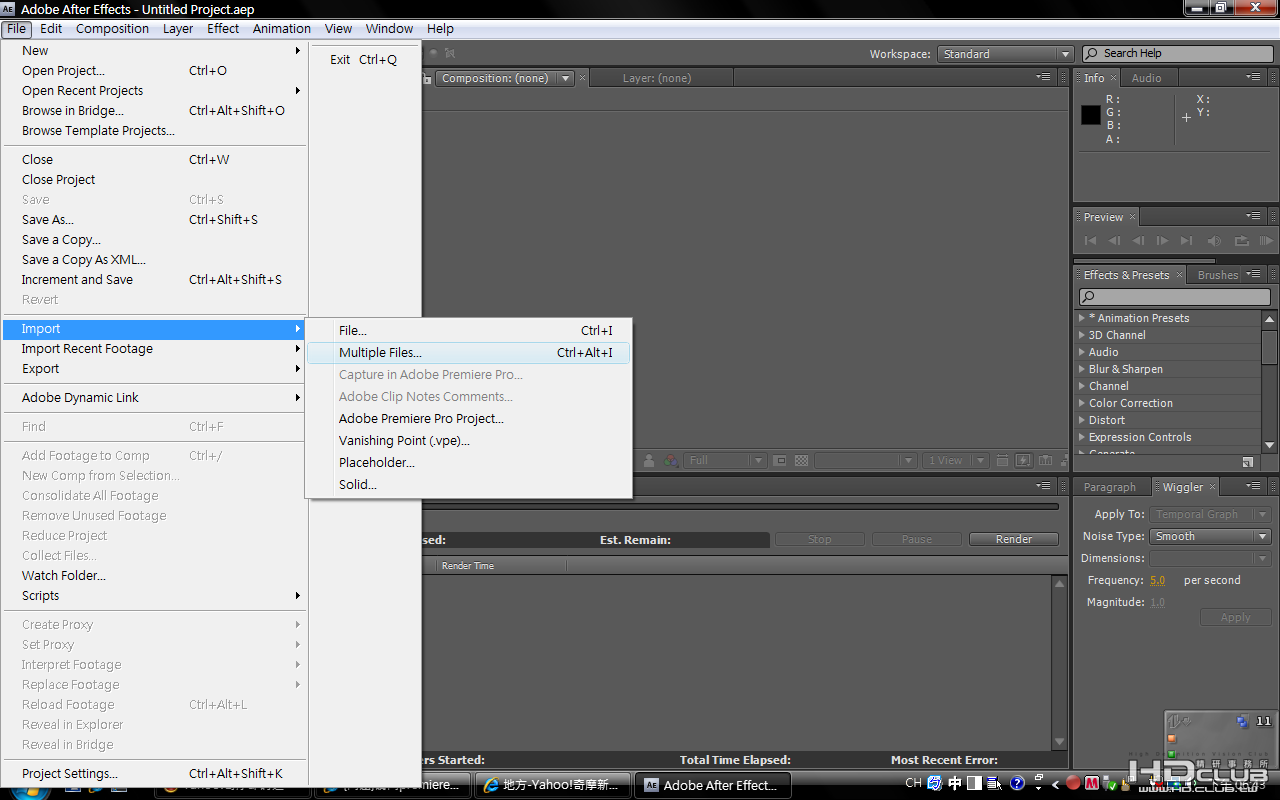Close the Preview panel tab

(1132, 217)
